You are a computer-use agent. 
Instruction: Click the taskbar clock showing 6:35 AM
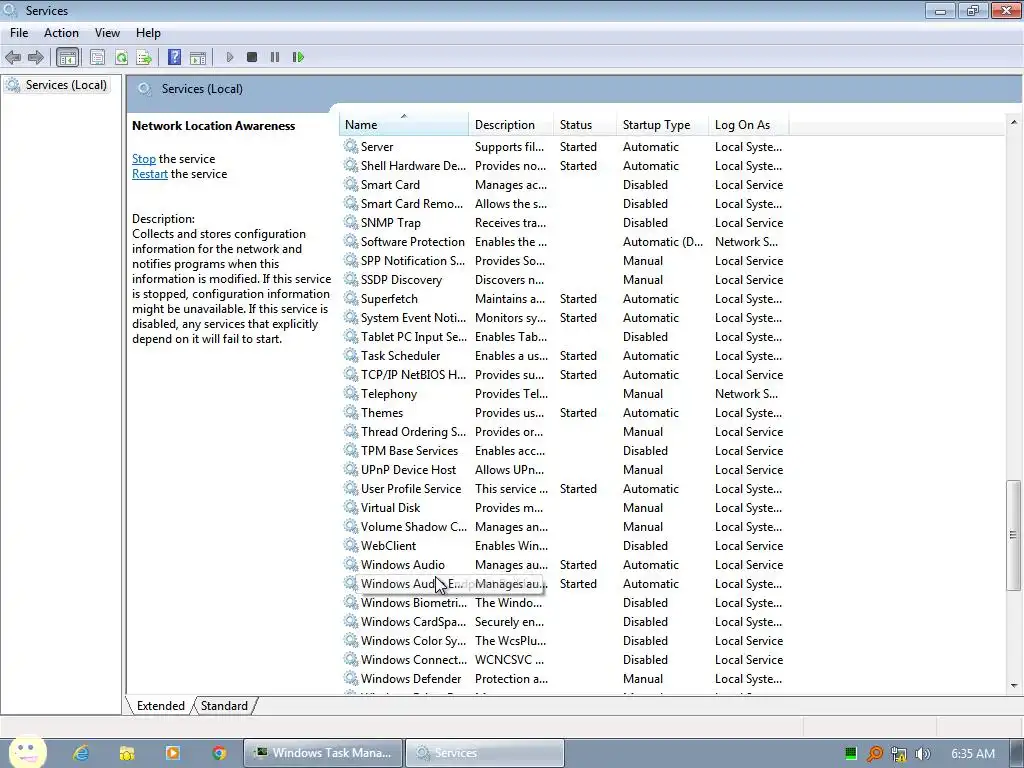coord(972,754)
